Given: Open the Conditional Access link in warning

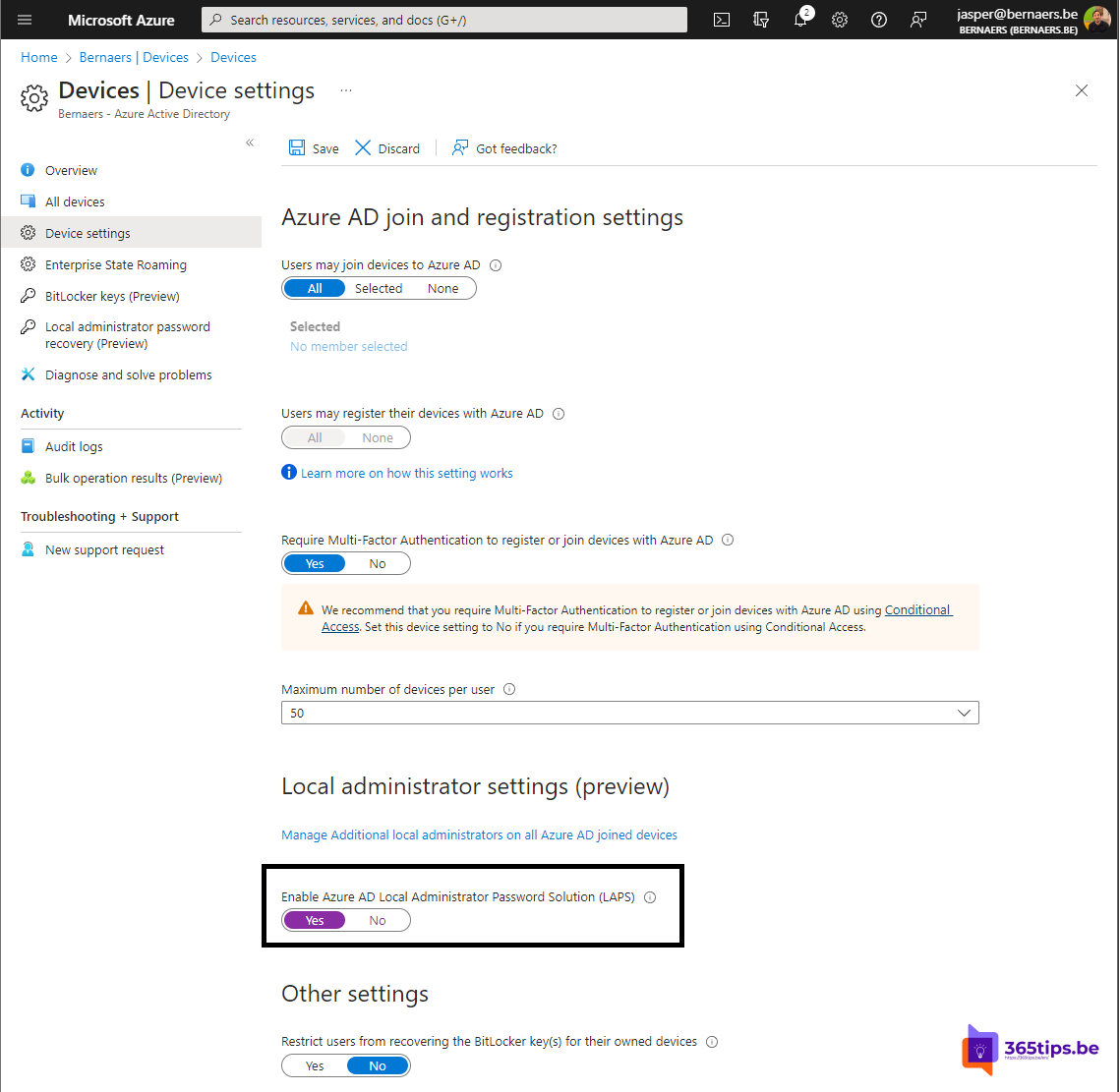Looking at the screenshot, I should pyautogui.click(x=917, y=610).
